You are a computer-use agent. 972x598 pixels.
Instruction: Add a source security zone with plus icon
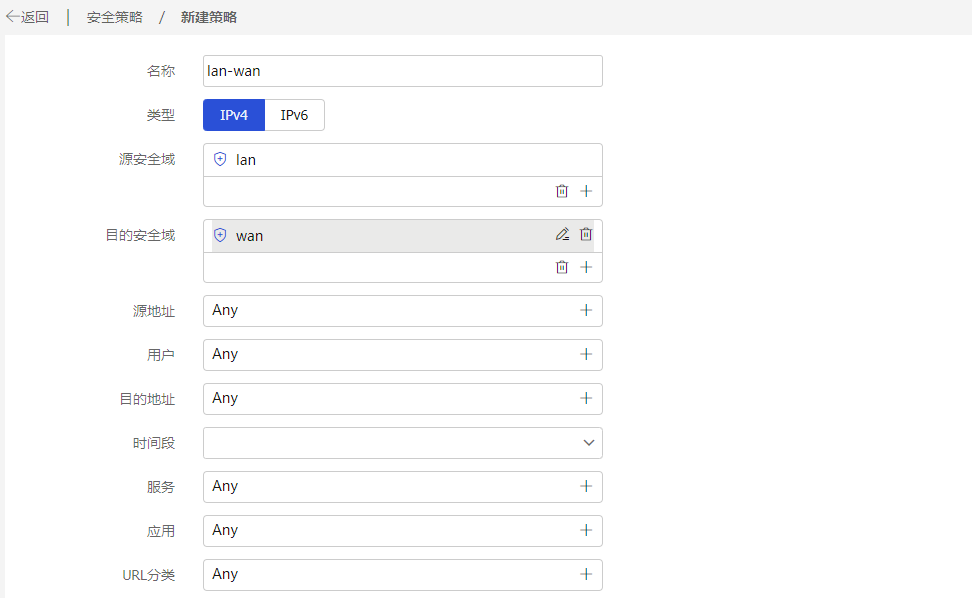coord(586,191)
